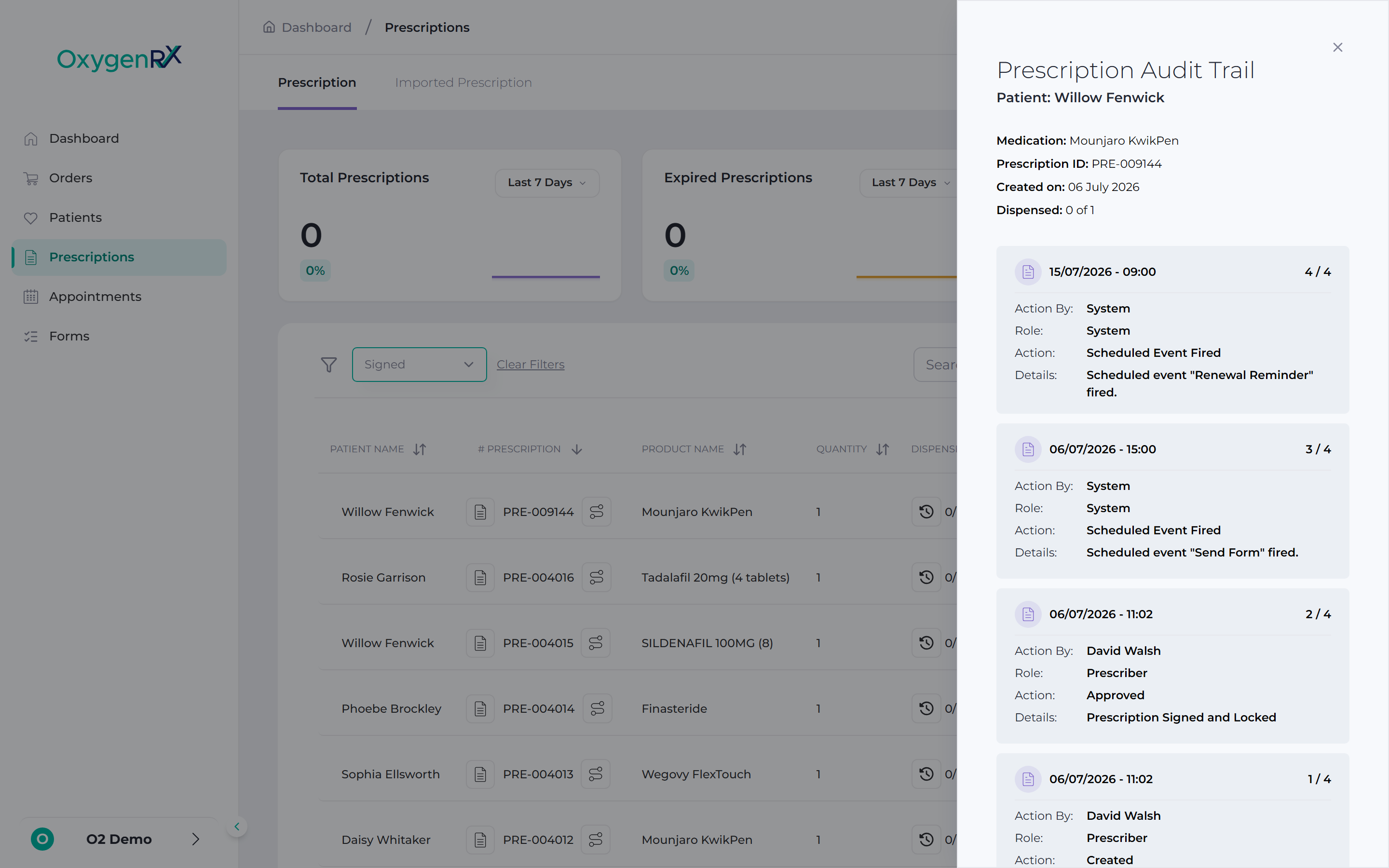1389x868 pixels.
Task: Open document icon for PRE-004012
Action: pyautogui.click(x=480, y=840)
